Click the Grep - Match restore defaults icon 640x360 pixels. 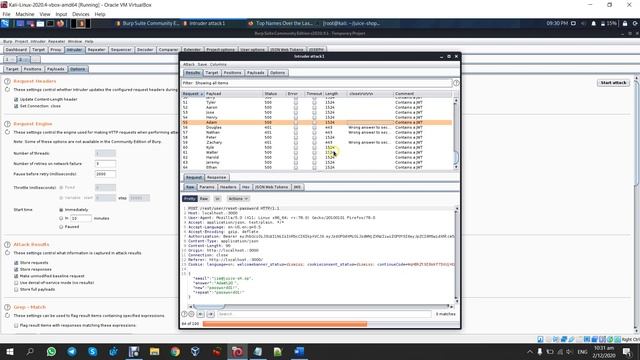coord(7,316)
